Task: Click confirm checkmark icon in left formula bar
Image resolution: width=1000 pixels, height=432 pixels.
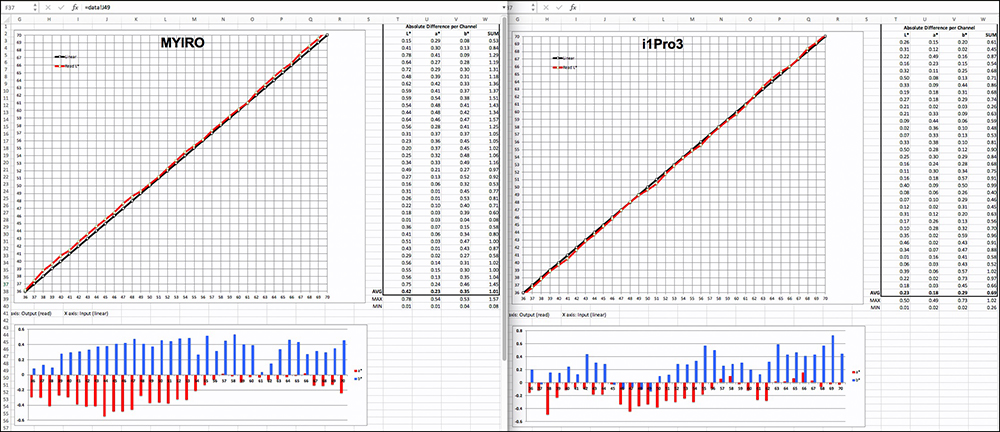Action: (x=60, y=7)
